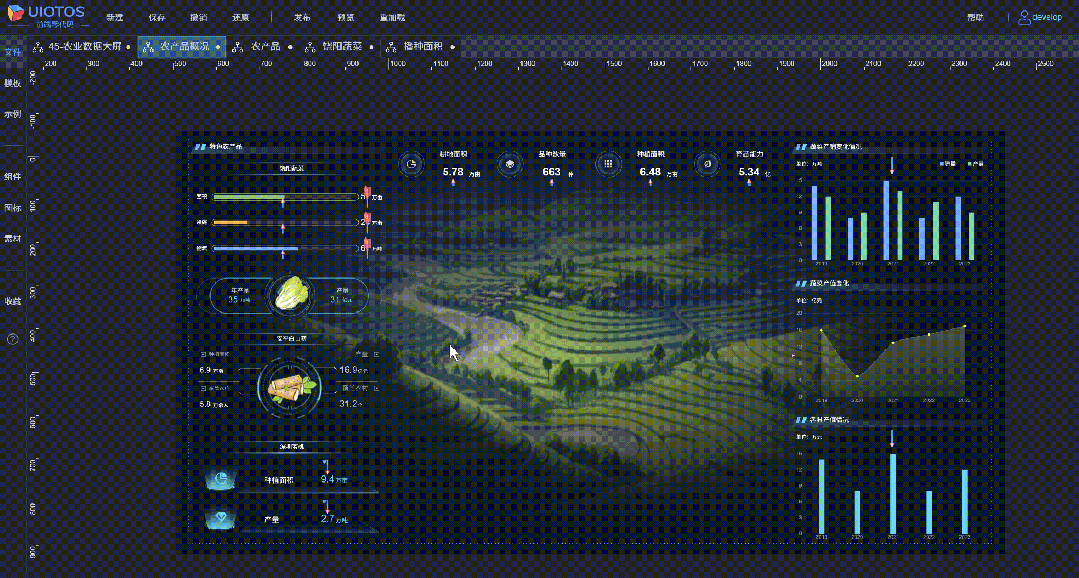Click the blue legend entry in top-right chart
The image size is (1079, 578).
coord(948,164)
